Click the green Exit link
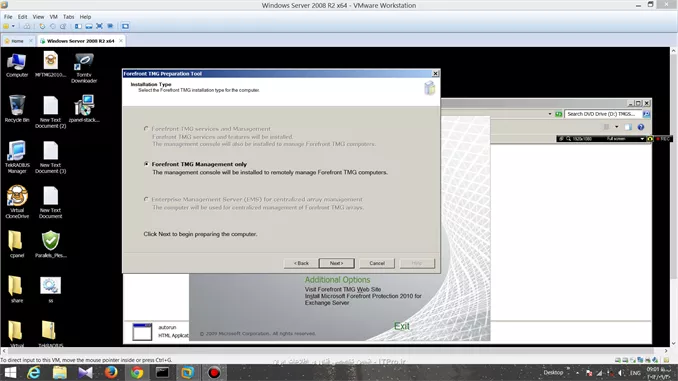678x381 pixels. click(402, 326)
